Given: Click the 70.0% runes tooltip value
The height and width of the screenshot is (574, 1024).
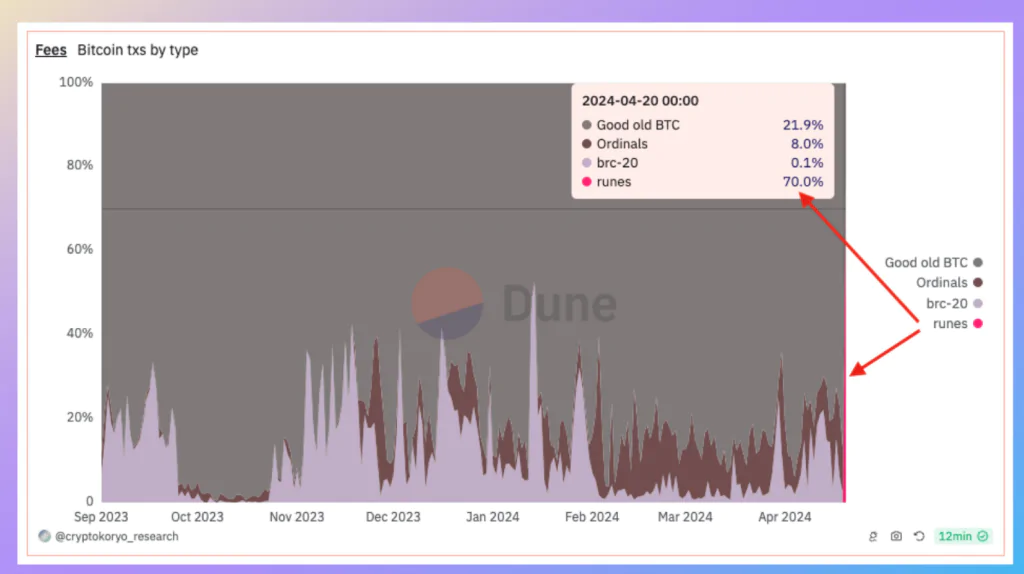Looking at the screenshot, I should pos(803,182).
